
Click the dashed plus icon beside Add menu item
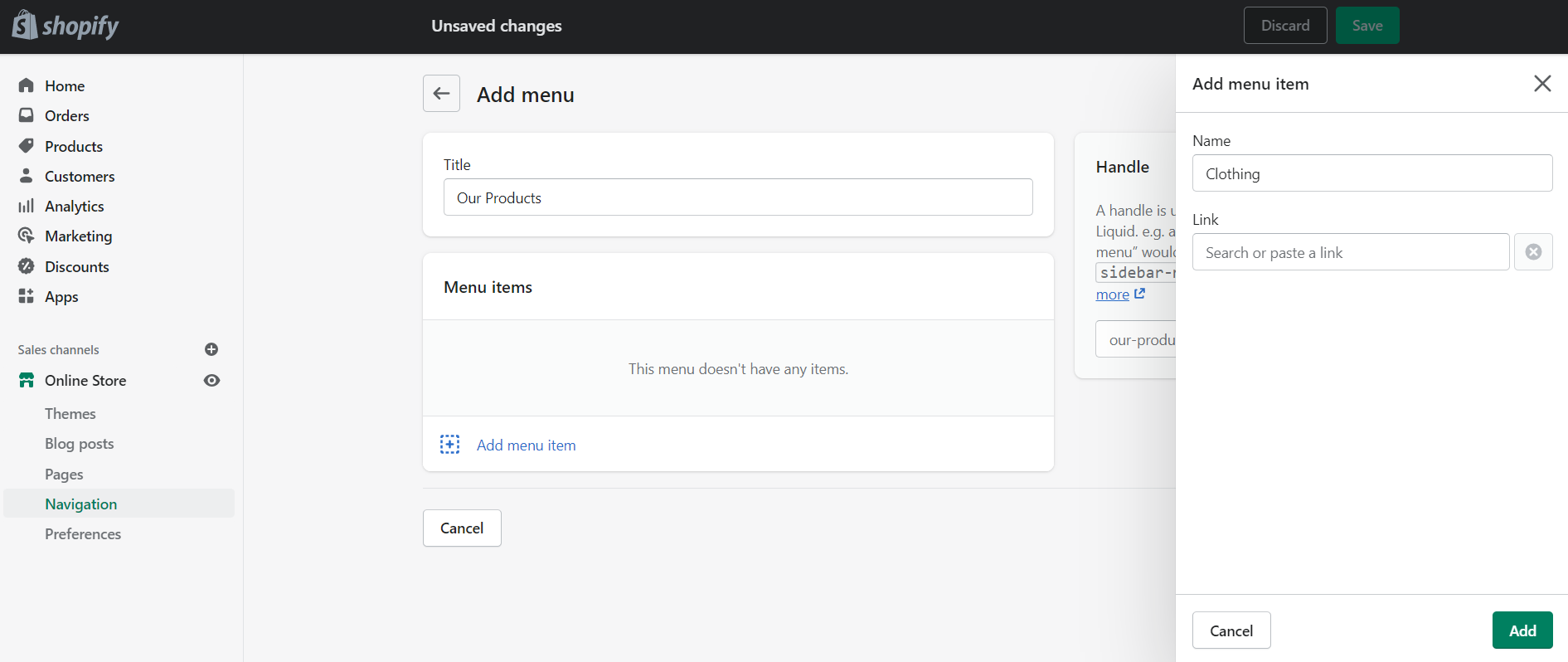pyautogui.click(x=449, y=445)
